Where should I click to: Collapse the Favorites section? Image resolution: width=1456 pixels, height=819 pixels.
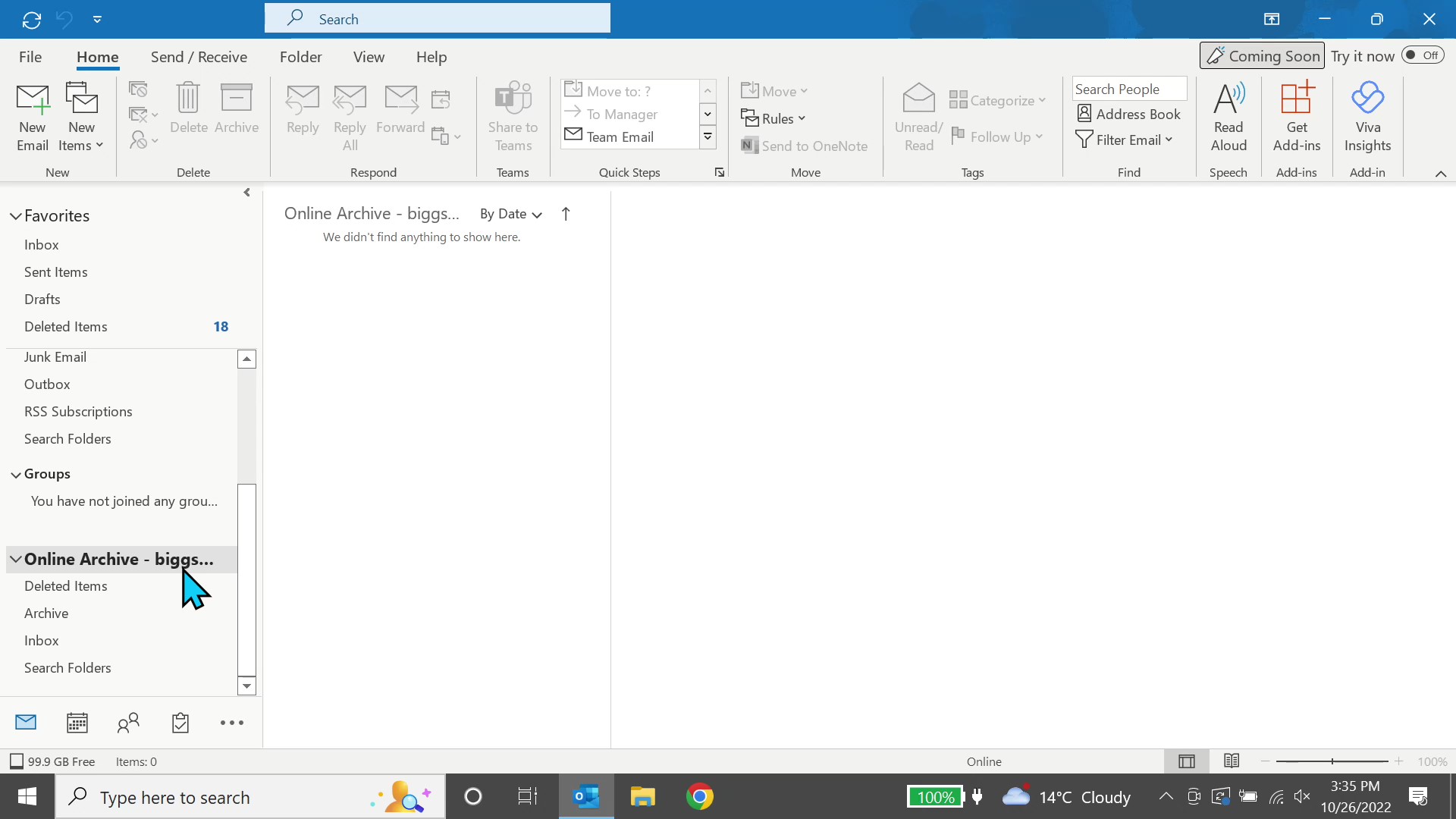point(15,215)
